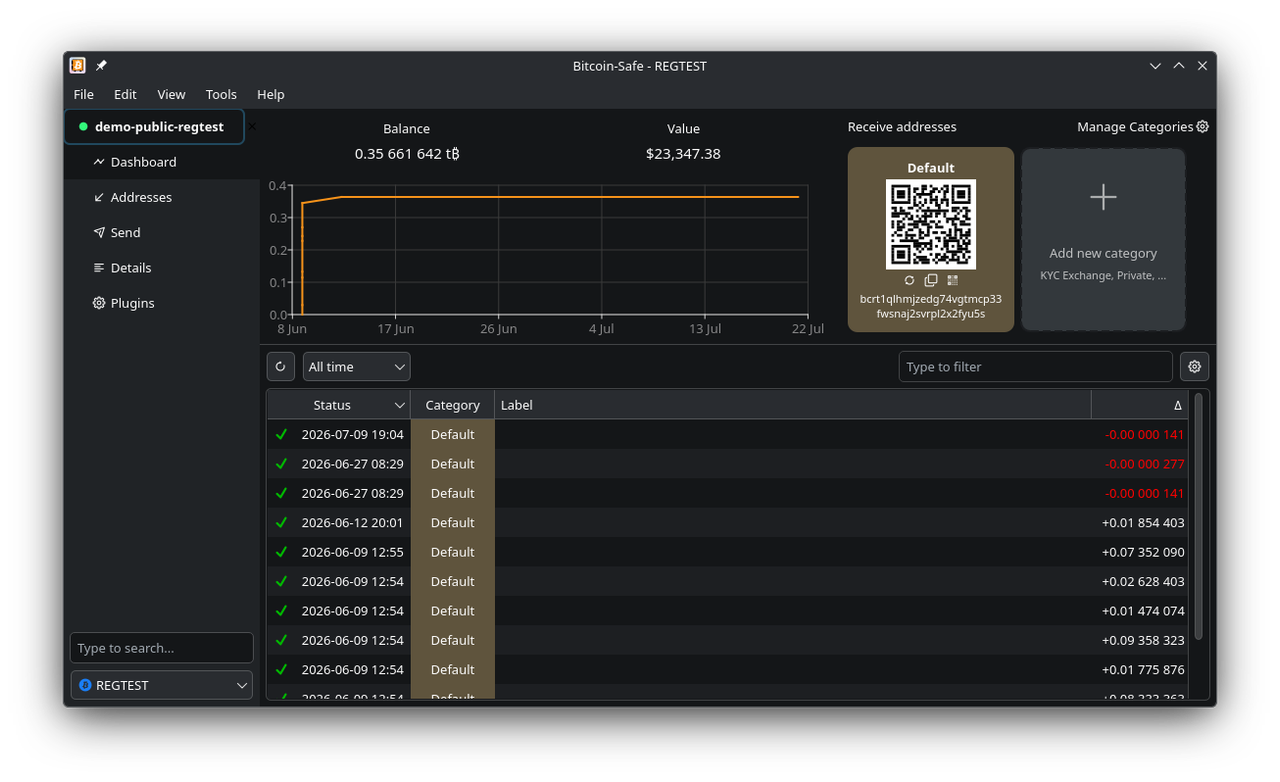The height and width of the screenshot is (782, 1280).
Task: Select the amount +0.01 854 403
Action: (x=1143, y=523)
